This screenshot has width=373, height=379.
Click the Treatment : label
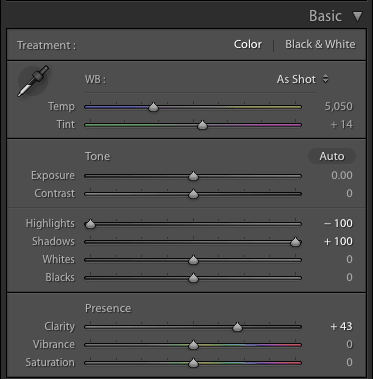pos(46,45)
